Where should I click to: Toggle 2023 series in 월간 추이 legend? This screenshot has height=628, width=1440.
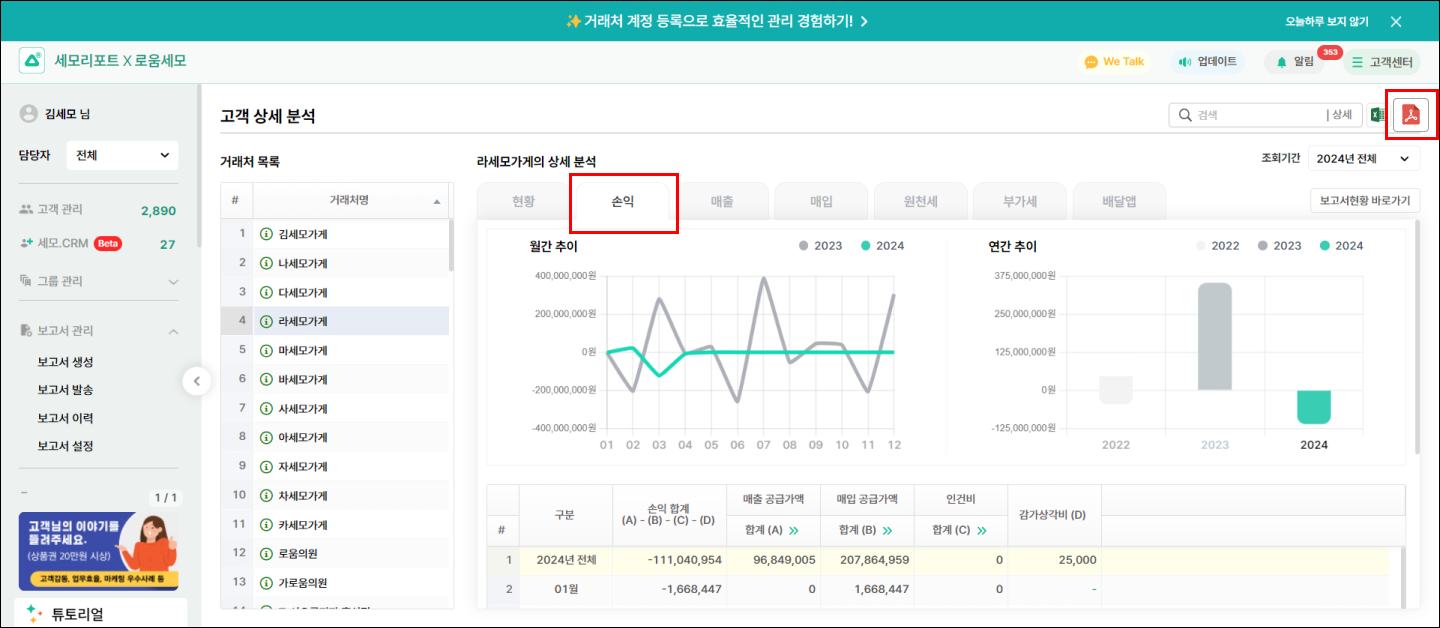pos(820,246)
